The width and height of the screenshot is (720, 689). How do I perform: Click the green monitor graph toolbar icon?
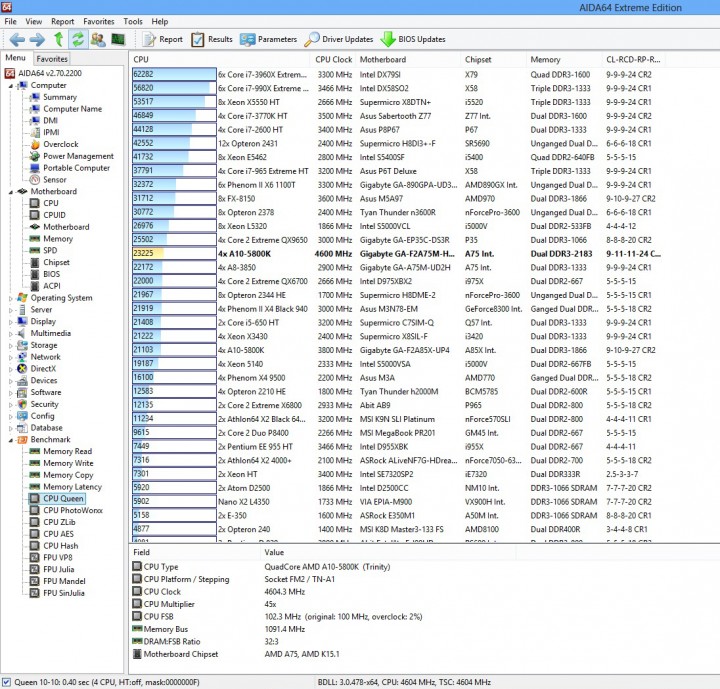[118, 40]
